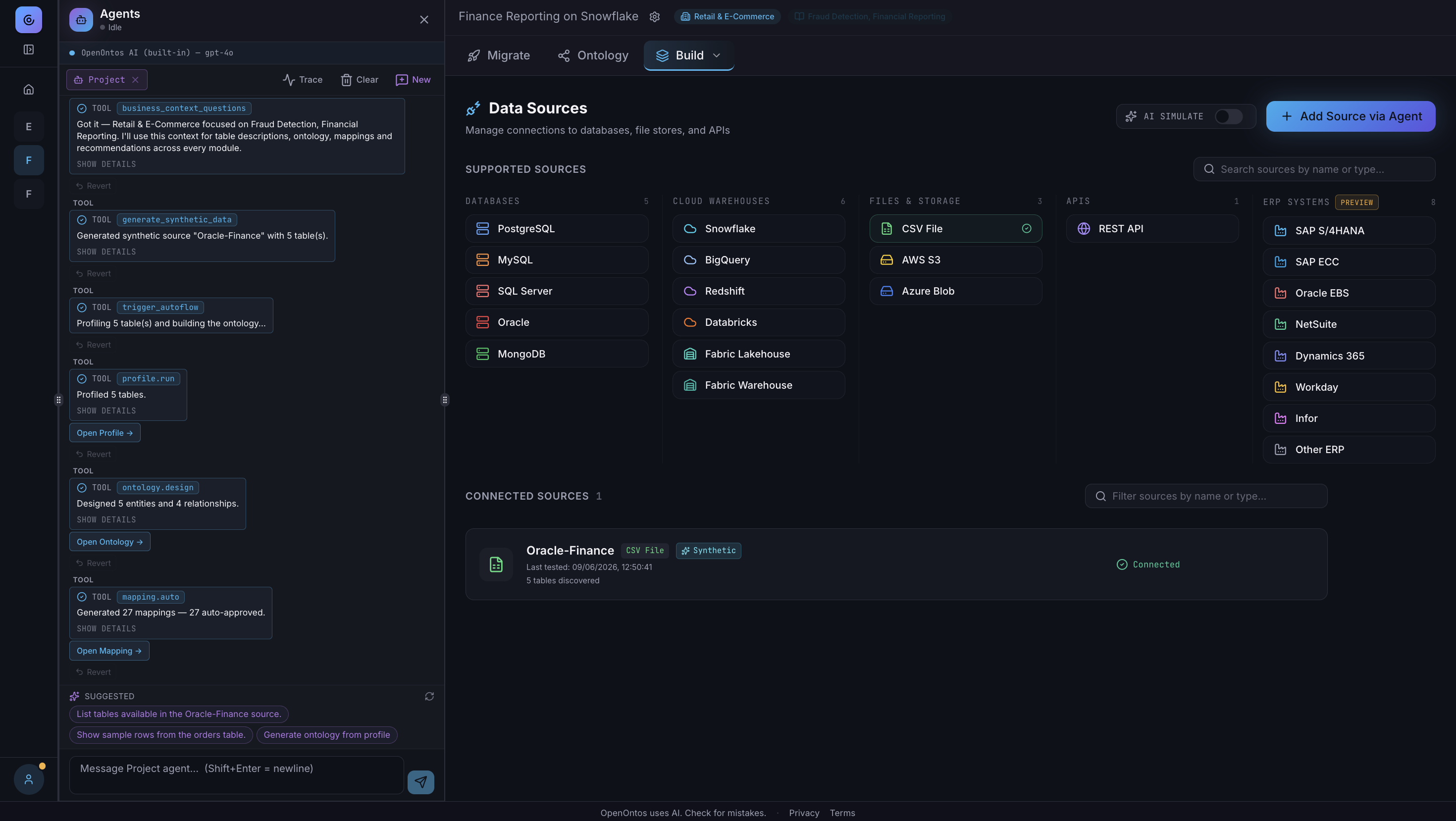The height and width of the screenshot is (821, 1456).
Task: Click the Data Sources plug icon
Action: [x=473, y=108]
